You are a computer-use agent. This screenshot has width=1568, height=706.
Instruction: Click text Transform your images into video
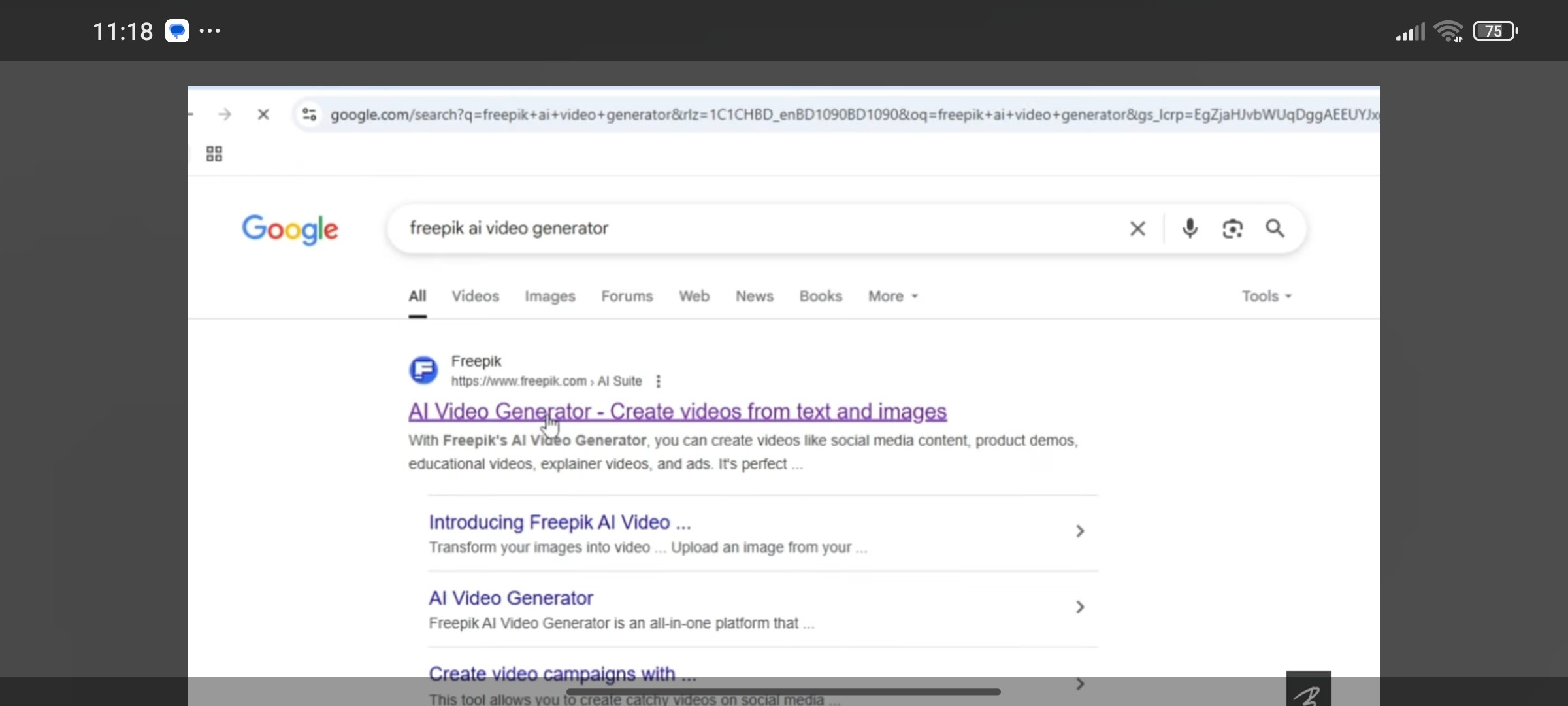click(x=648, y=547)
